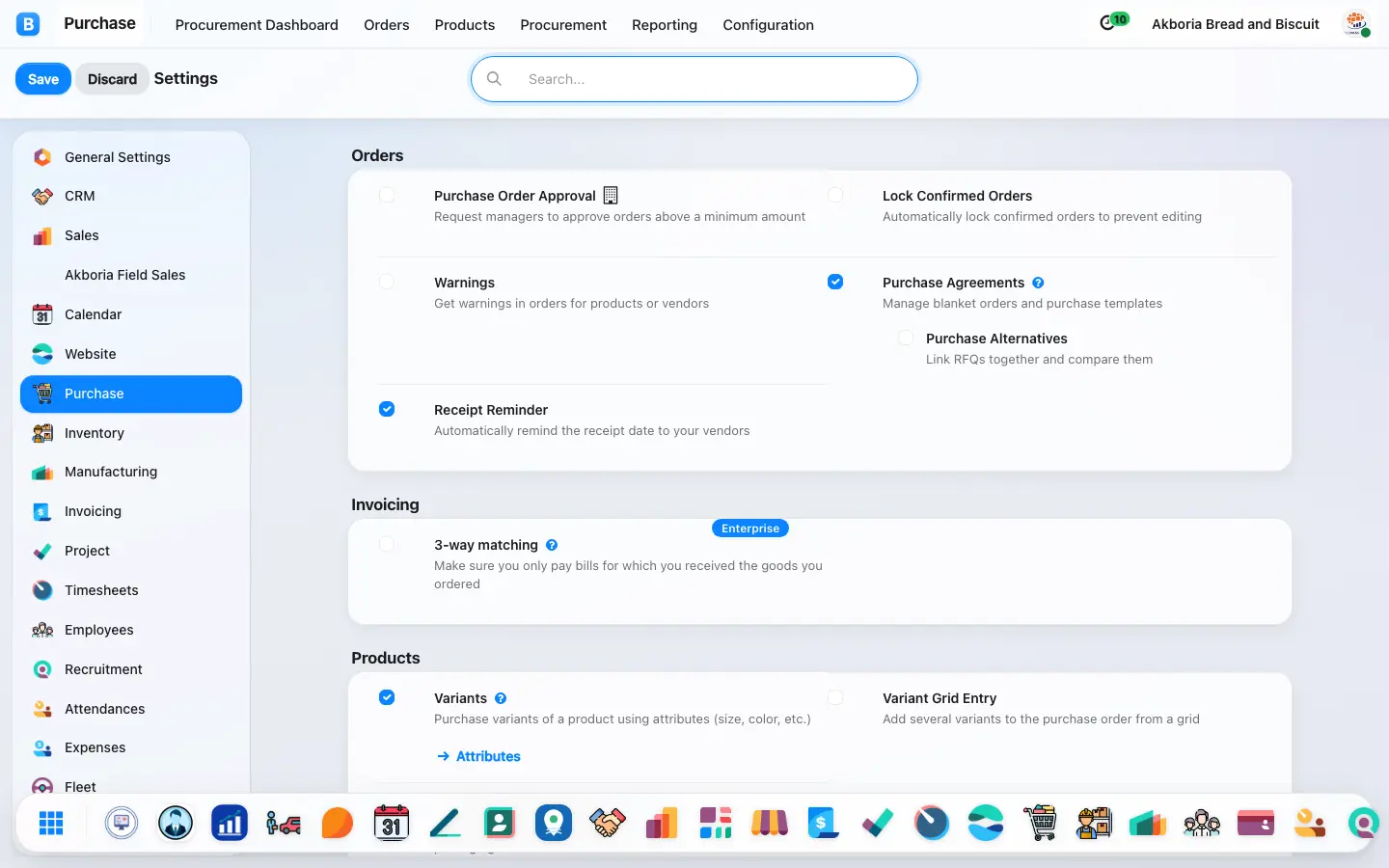Viewport: 1389px width, 868px height.
Task: Select Inventory in the settings sidebar
Action: click(131, 433)
